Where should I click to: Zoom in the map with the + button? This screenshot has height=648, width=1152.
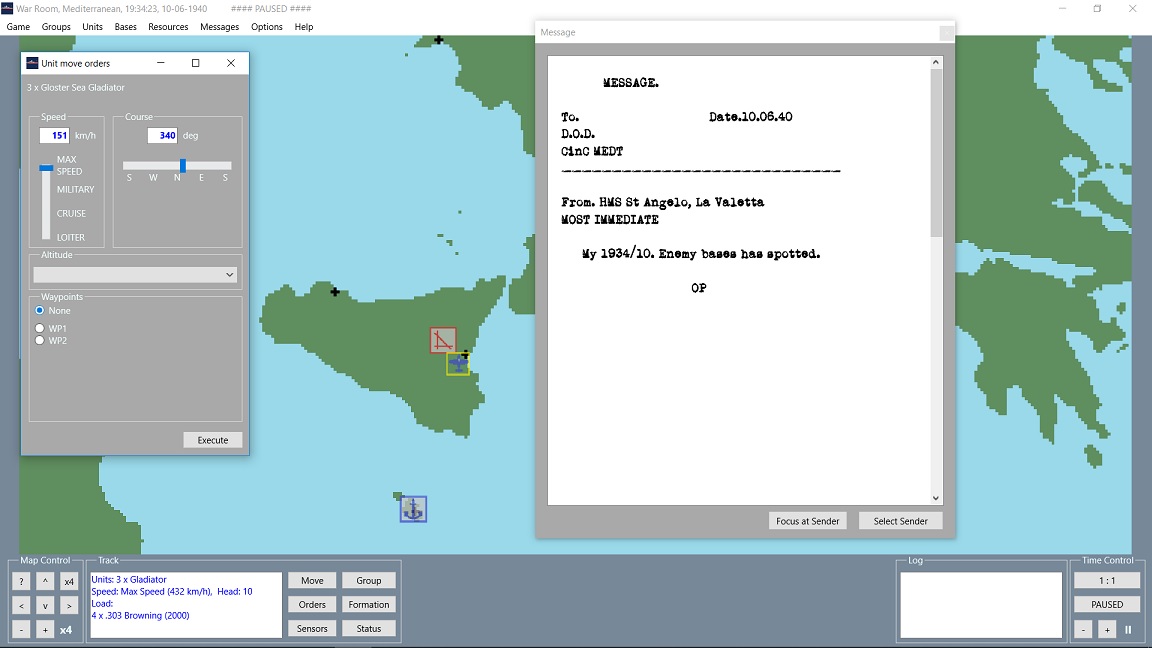45,629
